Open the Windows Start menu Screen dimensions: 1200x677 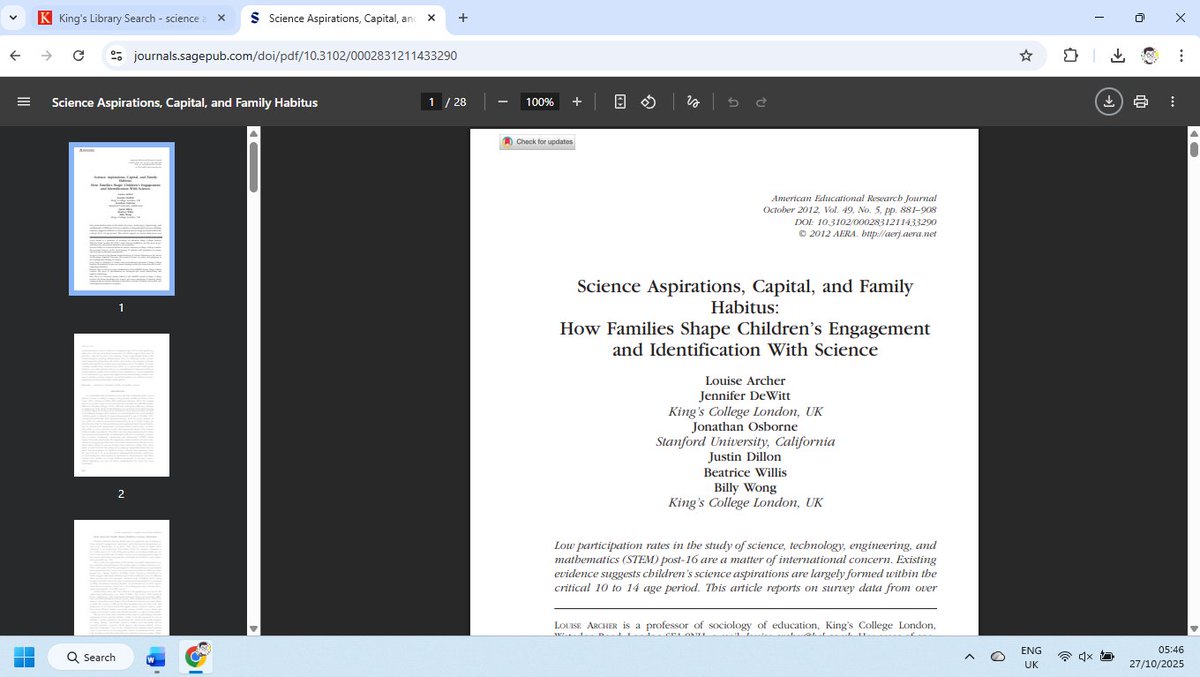point(24,657)
